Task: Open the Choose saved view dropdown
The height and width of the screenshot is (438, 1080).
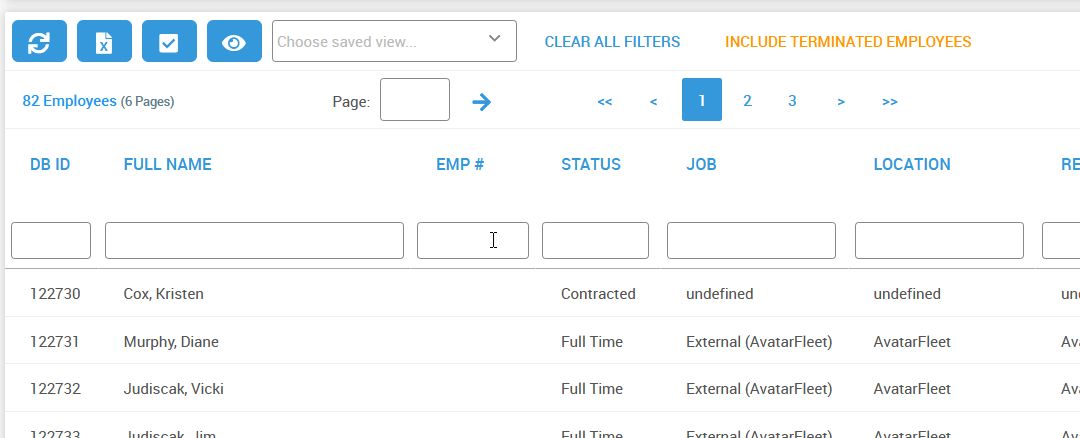Action: [x=394, y=41]
